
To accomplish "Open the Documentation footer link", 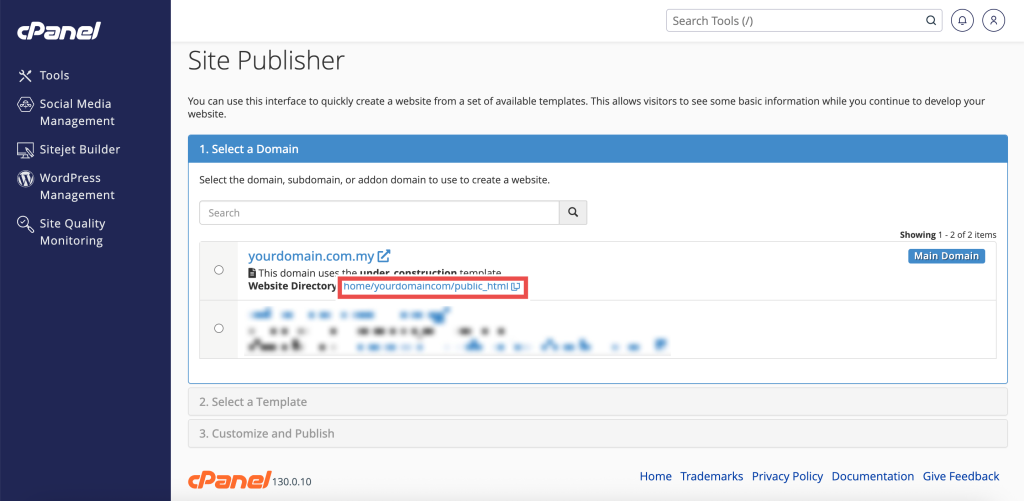I will [872, 476].
